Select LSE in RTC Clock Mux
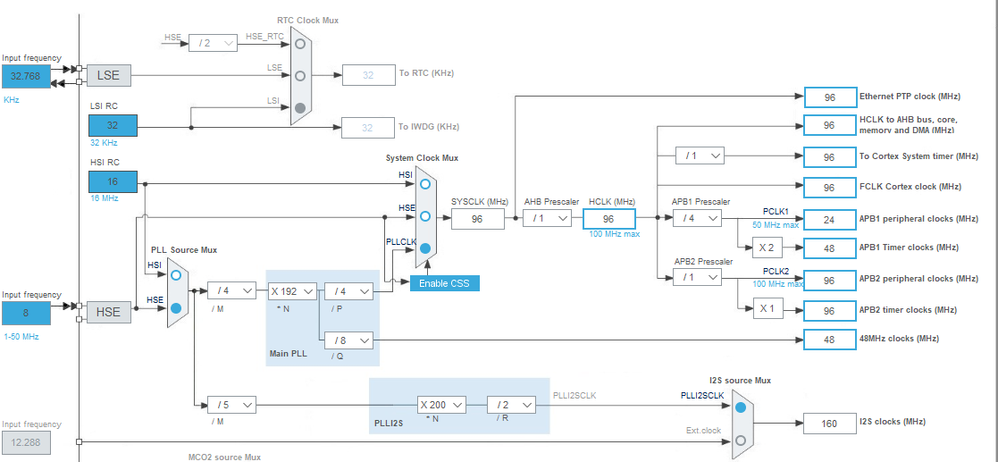 tap(300, 76)
